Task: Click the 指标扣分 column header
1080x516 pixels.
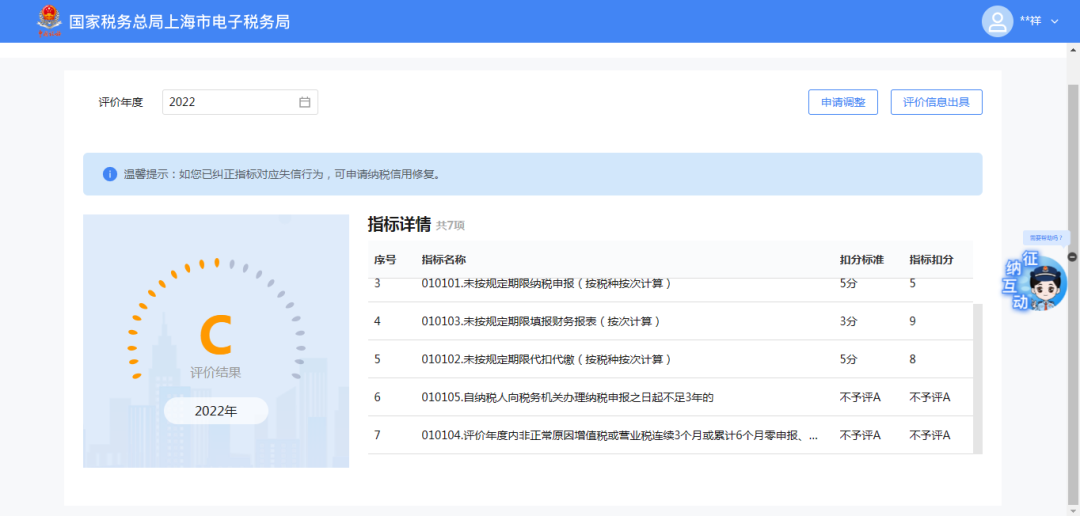Action: pos(931,260)
